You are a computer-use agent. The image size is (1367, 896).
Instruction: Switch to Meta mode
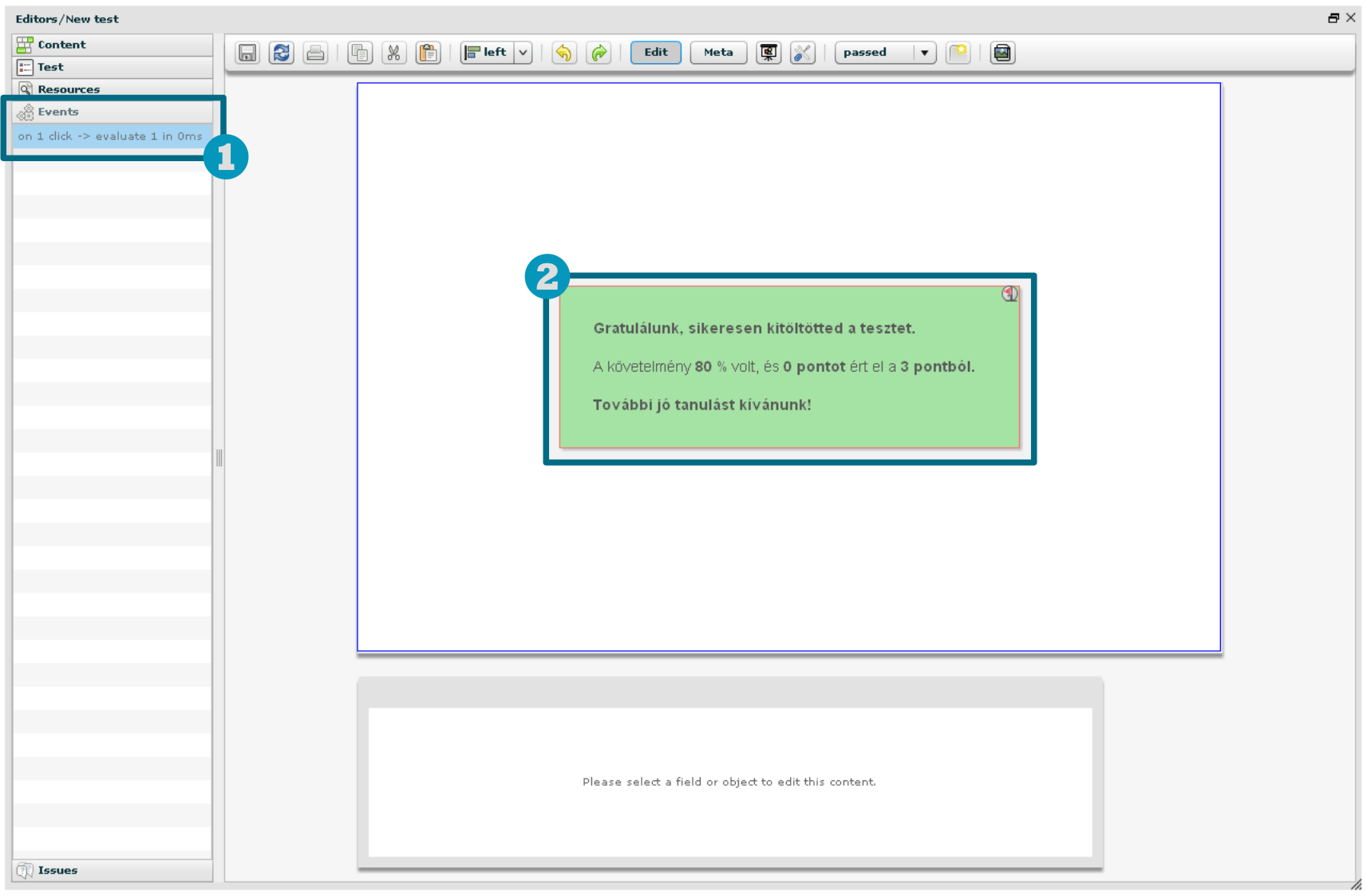pyautogui.click(x=717, y=53)
